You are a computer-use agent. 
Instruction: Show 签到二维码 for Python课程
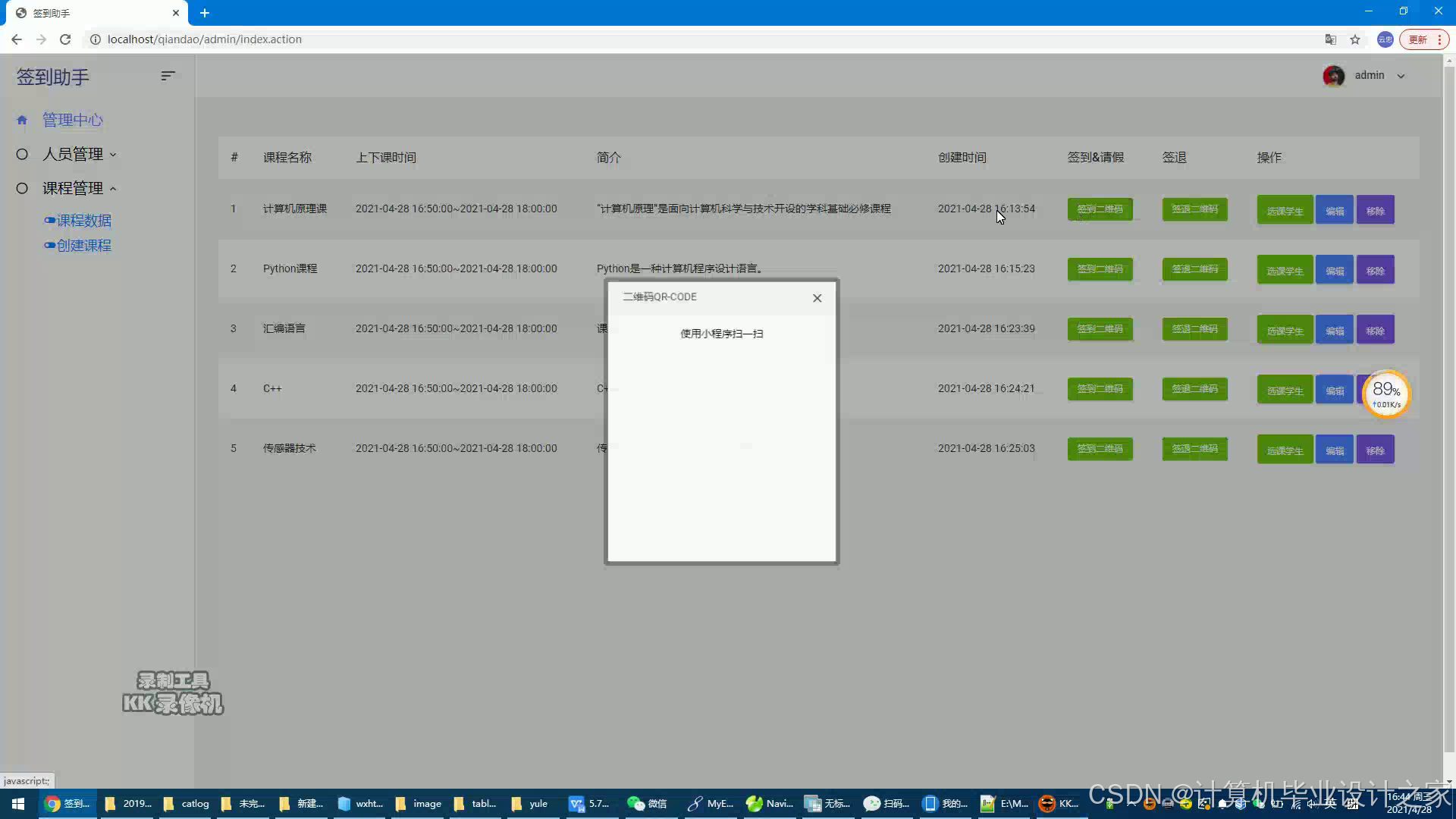tap(1100, 269)
